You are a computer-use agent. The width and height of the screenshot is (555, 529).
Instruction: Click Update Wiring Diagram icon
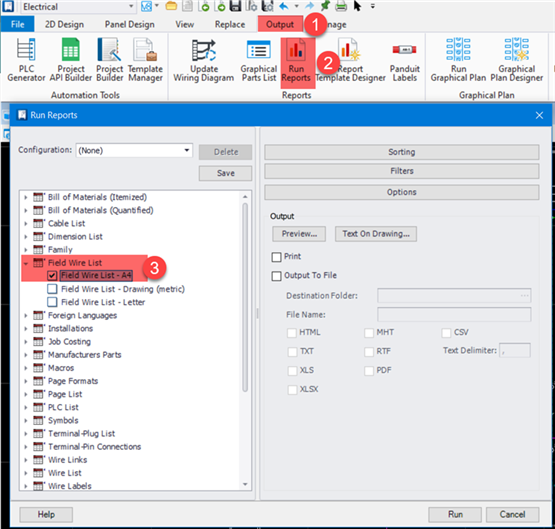point(204,60)
